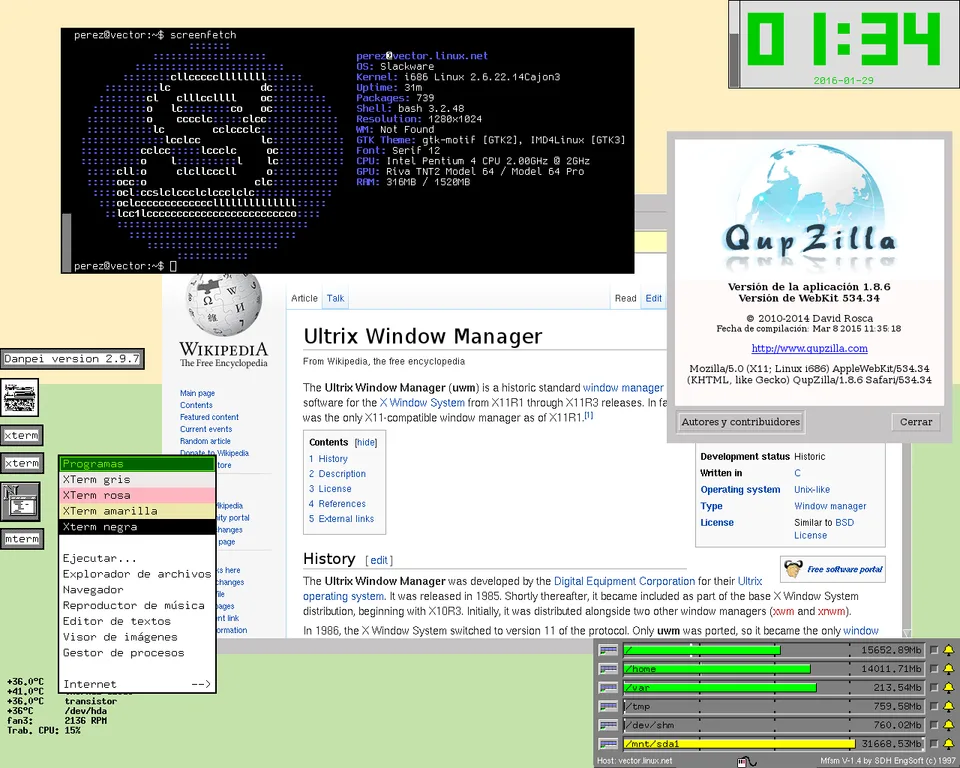Image resolution: width=960 pixels, height=768 pixels.
Task: Switch to Wikipedia's Article tab
Action: (x=304, y=298)
